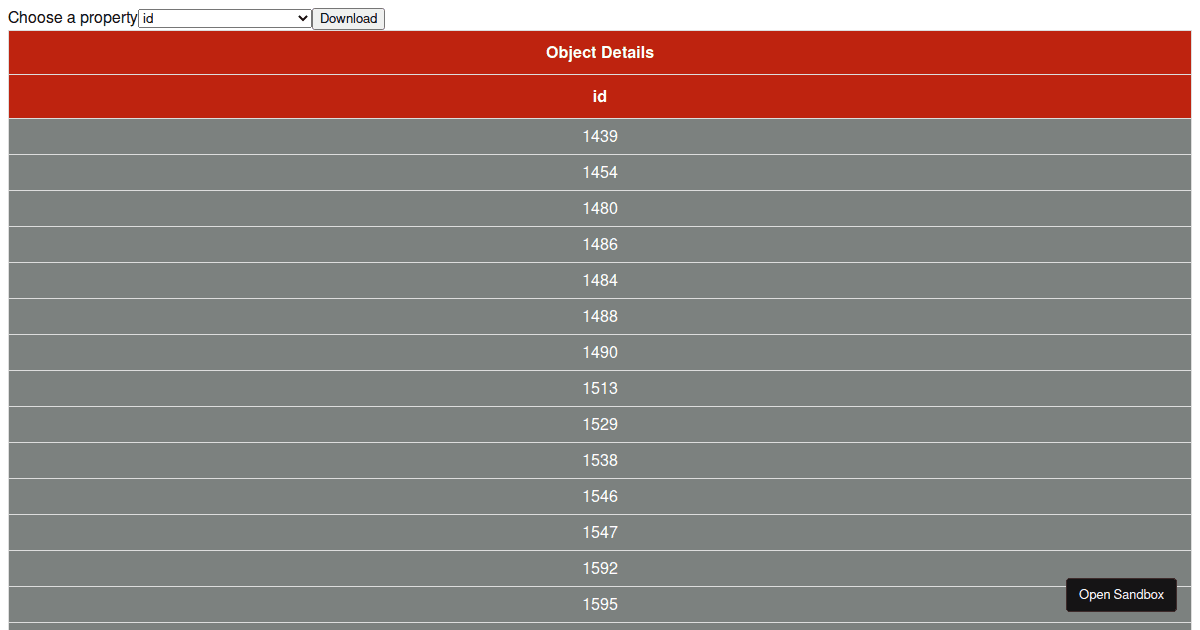Choose a different property from the dropdown
The width and height of the screenshot is (1200, 630).
tap(224, 18)
